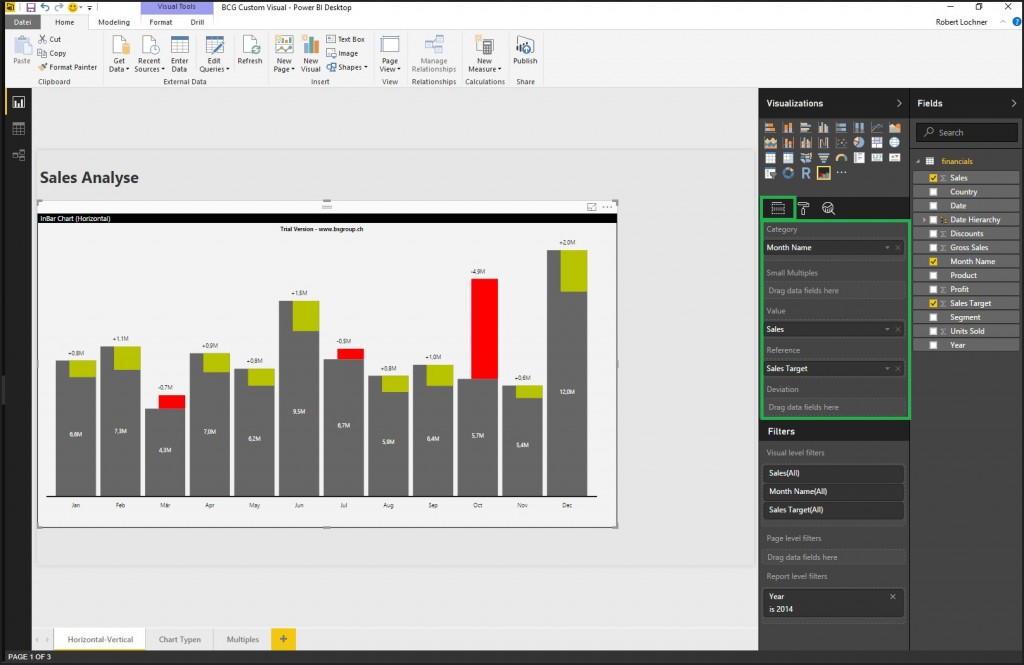Open the Modeling ribbon tab
1024x665 pixels.
(x=113, y=21)
